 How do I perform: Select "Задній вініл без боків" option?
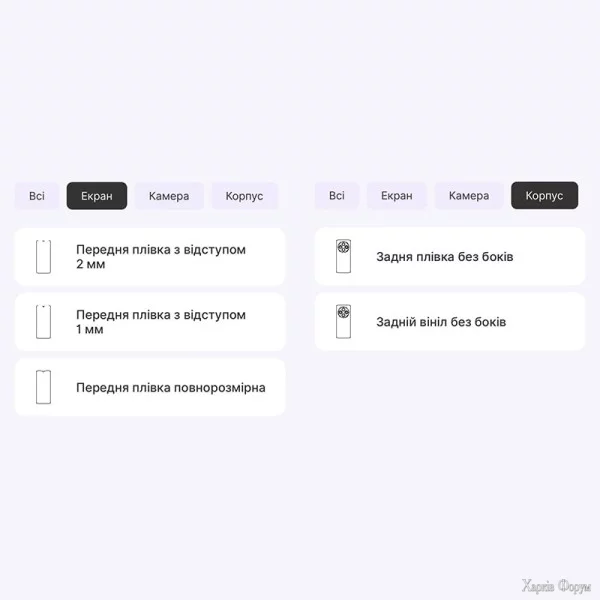(441, 322)
